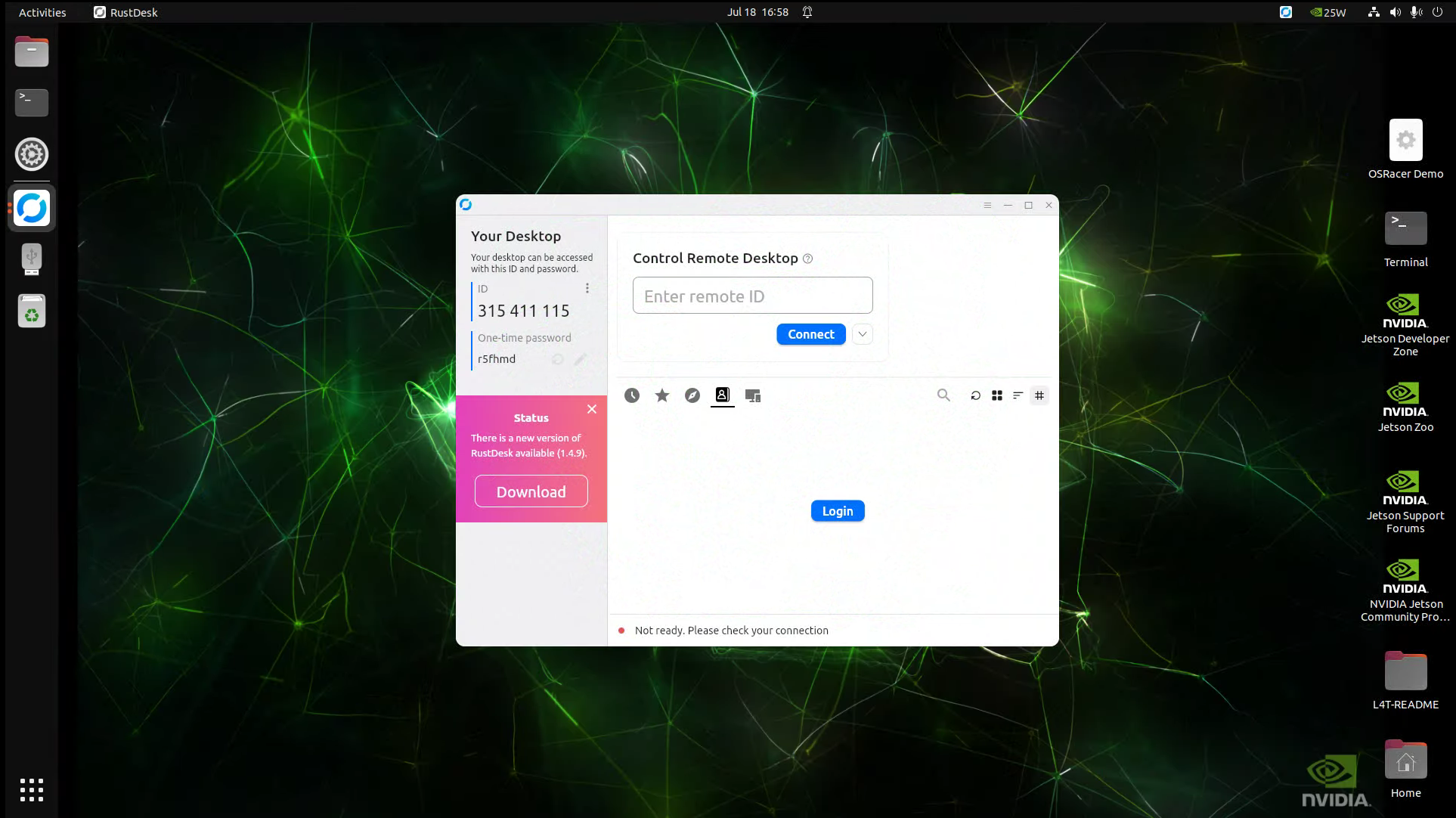This screenshot has width=1456, height=818.
Task: Open the peer sort options
Action: (1018, 395)
